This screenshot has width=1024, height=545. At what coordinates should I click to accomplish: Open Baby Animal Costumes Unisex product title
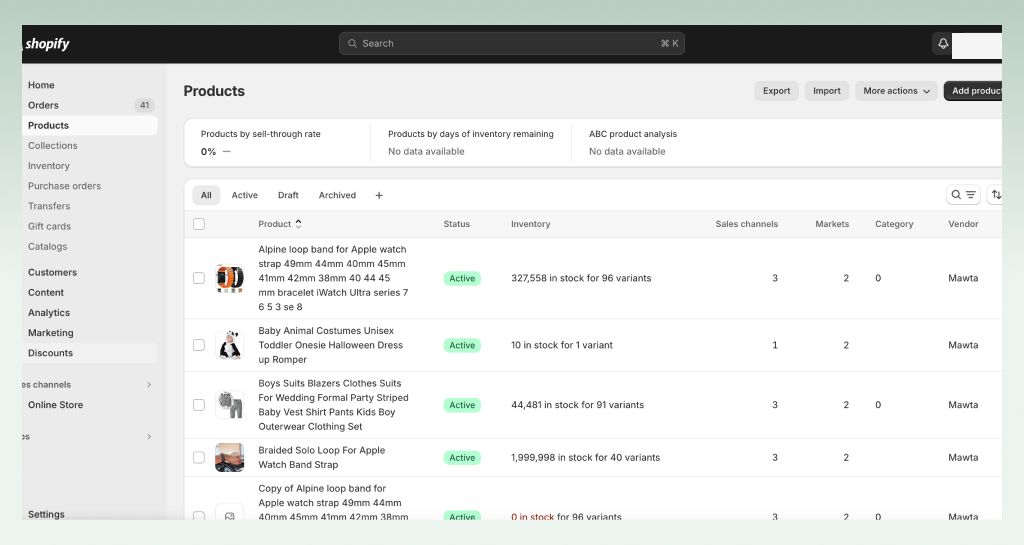click(x=330, y=345)
